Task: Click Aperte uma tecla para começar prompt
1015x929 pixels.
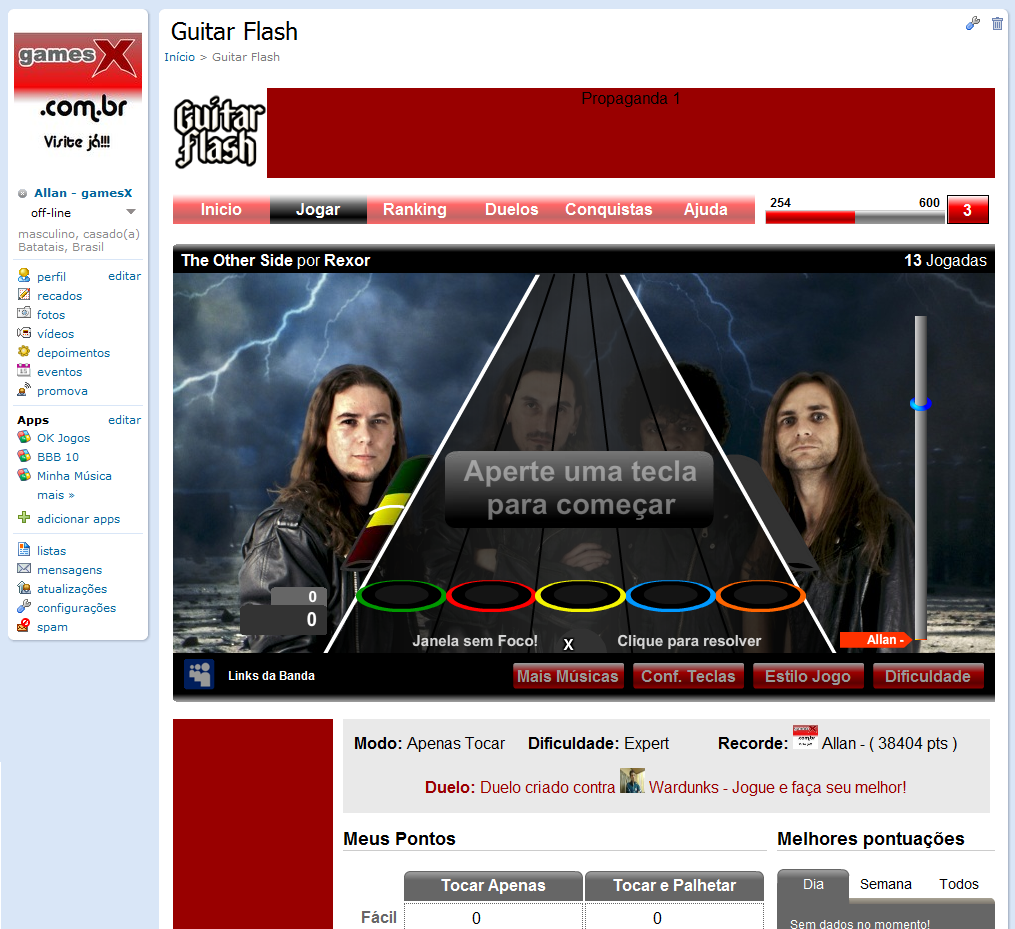Action: tap(579, 489)
